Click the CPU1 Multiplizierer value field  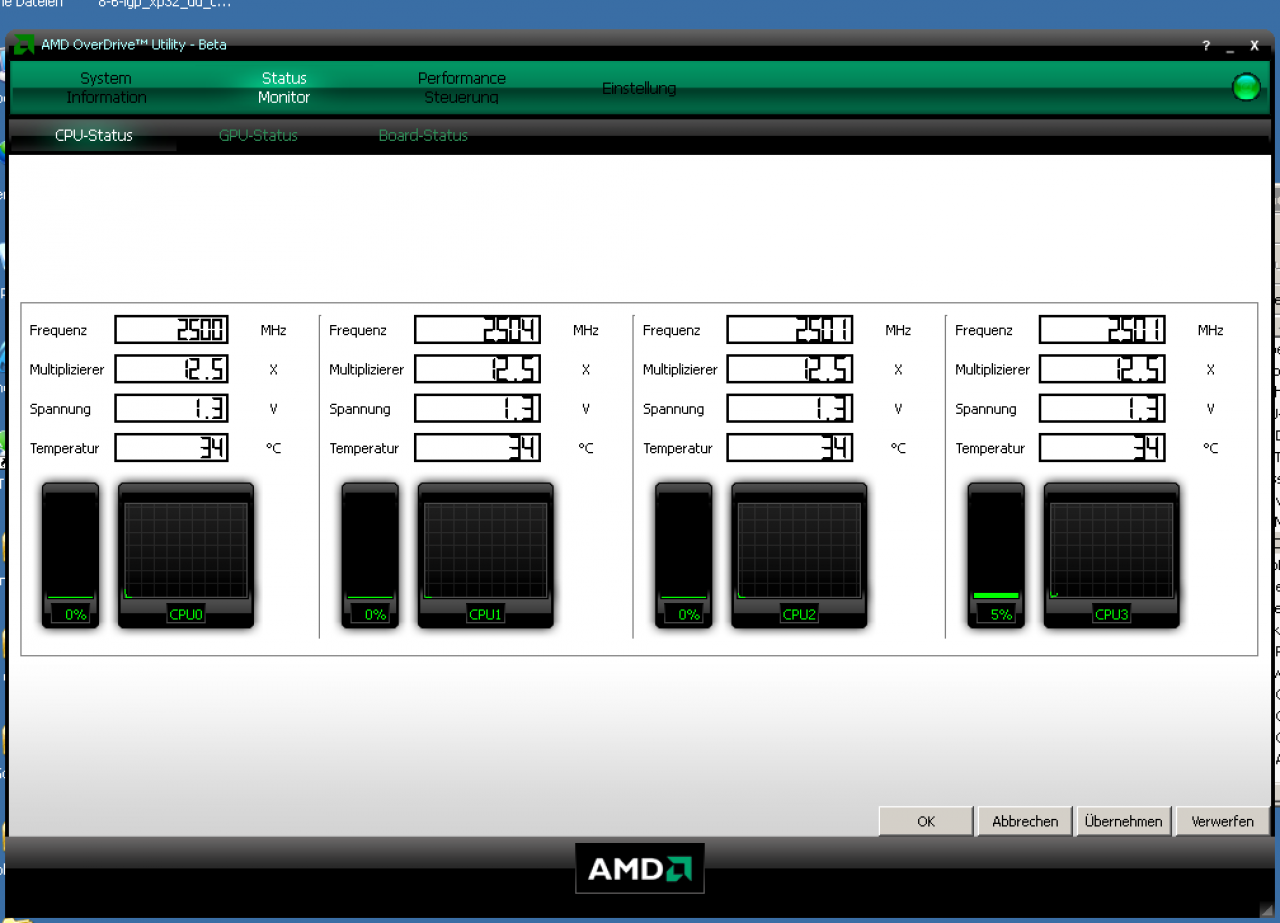(x=478, y=369)
